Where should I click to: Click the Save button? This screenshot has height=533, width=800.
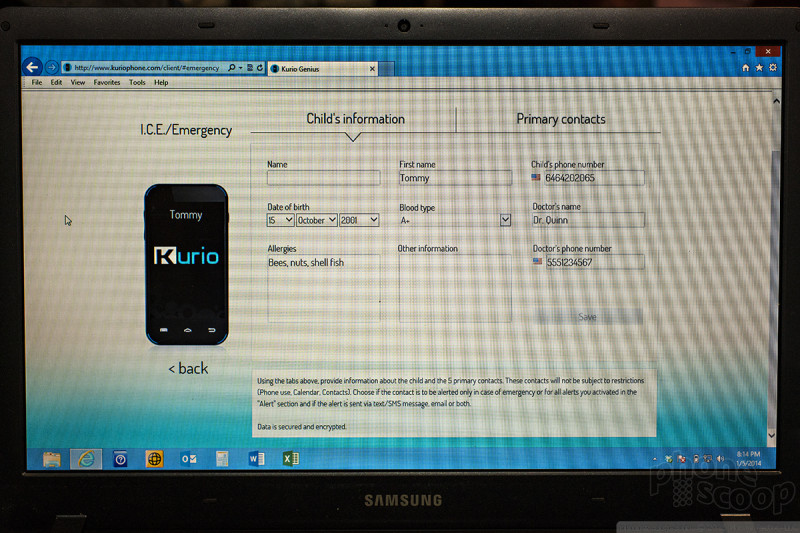[x=588, y=317]
